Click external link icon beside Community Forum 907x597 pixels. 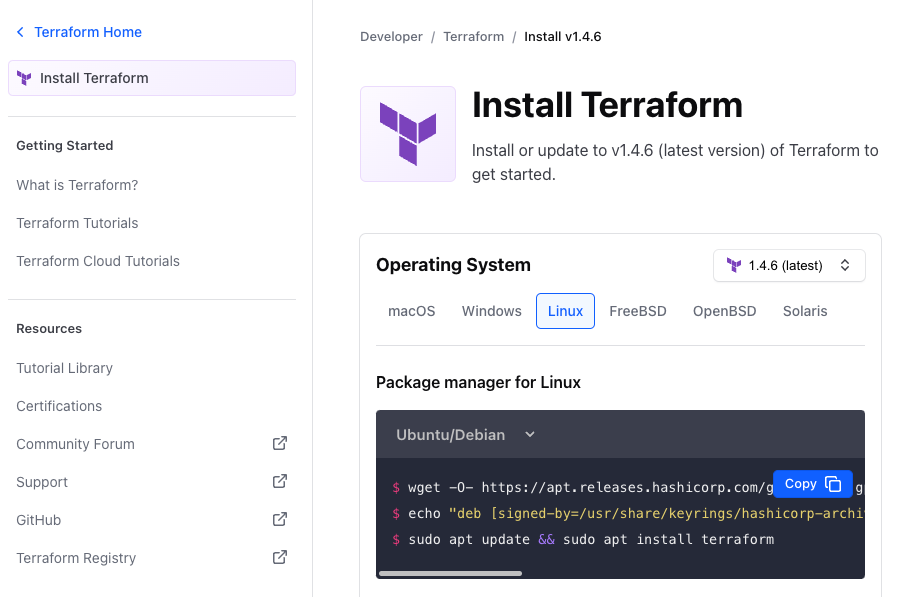280,443
